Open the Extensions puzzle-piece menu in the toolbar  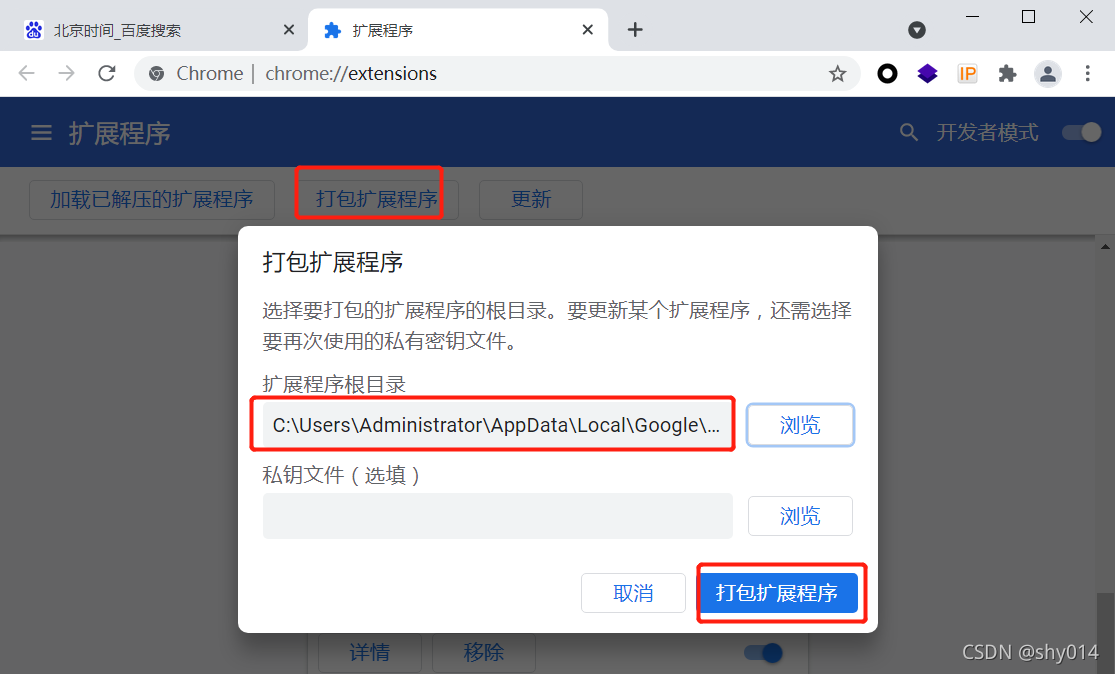1007,73
